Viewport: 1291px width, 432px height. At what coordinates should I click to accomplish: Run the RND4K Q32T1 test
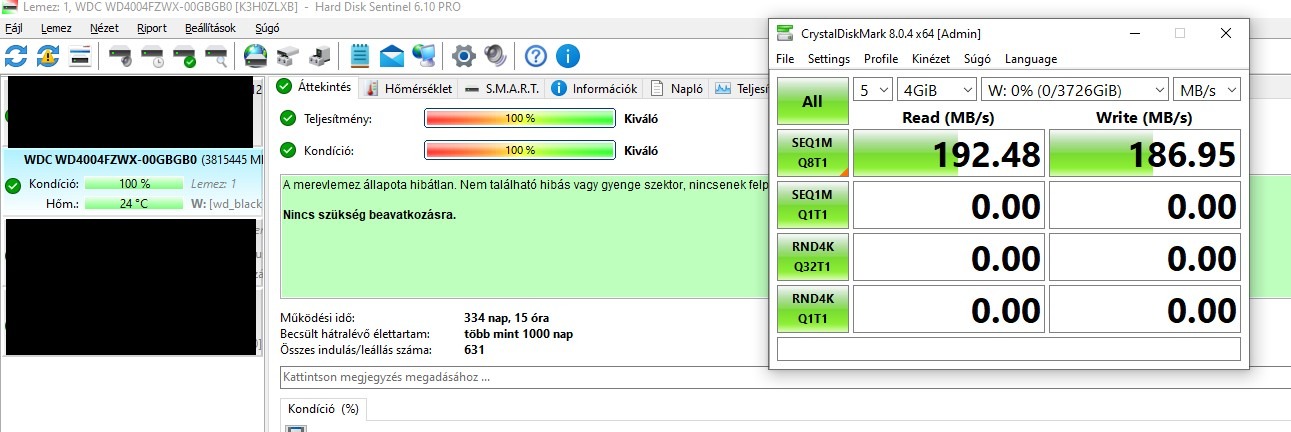(x=812, y=257)
